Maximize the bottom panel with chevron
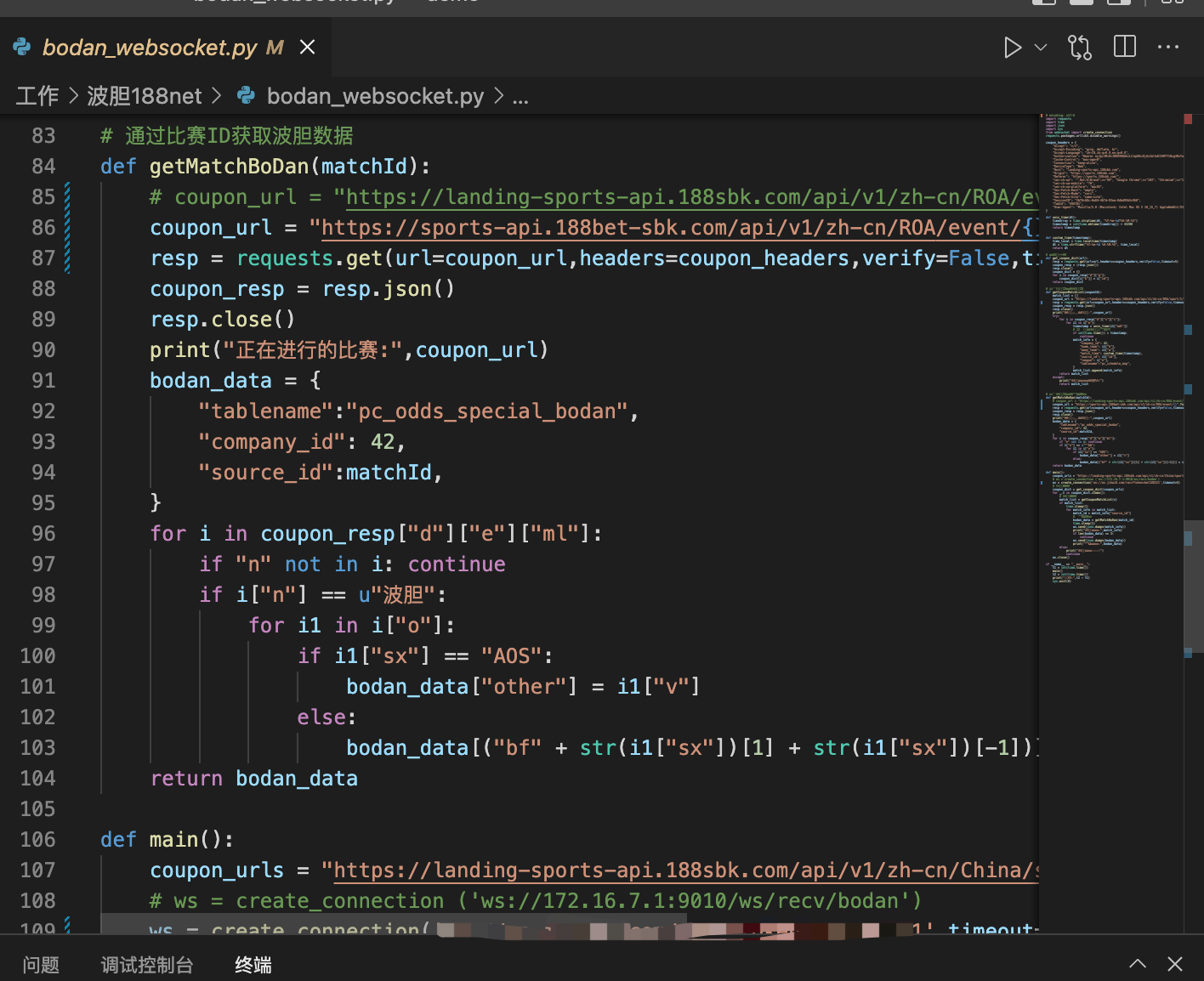Screen dimensions: 1204x981 (1138, 964)
